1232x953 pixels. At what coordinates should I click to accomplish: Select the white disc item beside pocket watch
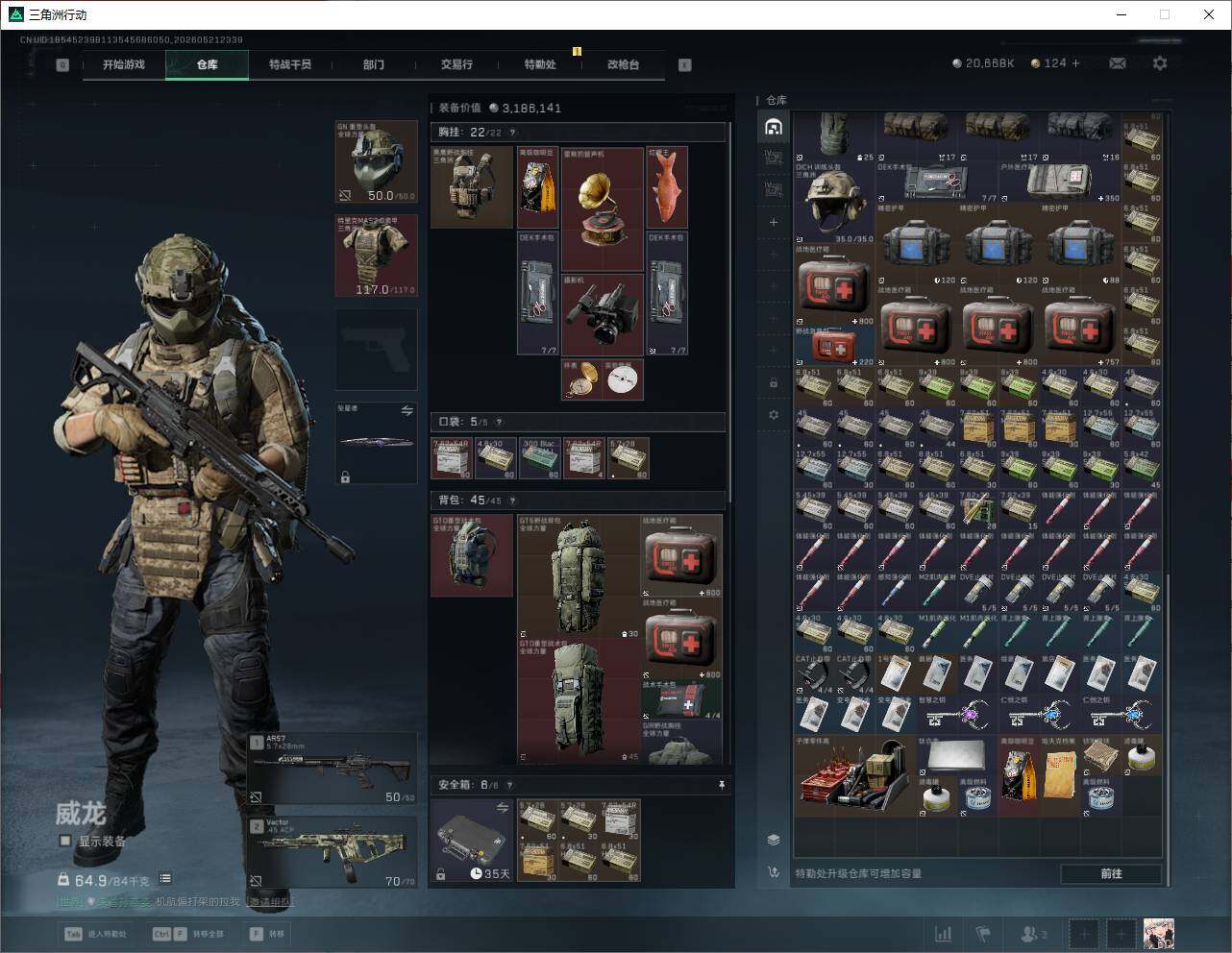(624, 379)
